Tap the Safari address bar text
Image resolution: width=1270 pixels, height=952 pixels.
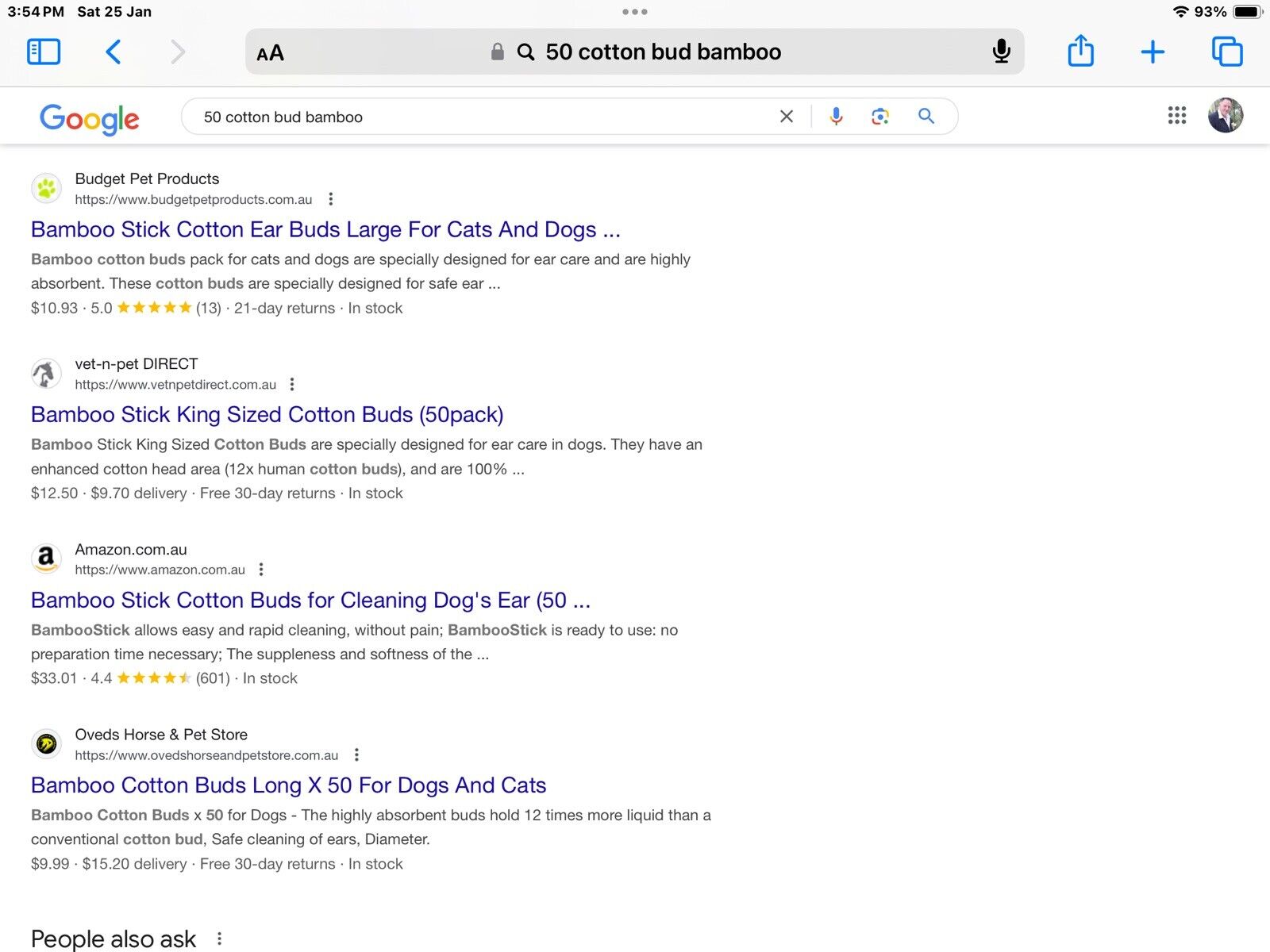pyautogui.click(x=663, y=52)
